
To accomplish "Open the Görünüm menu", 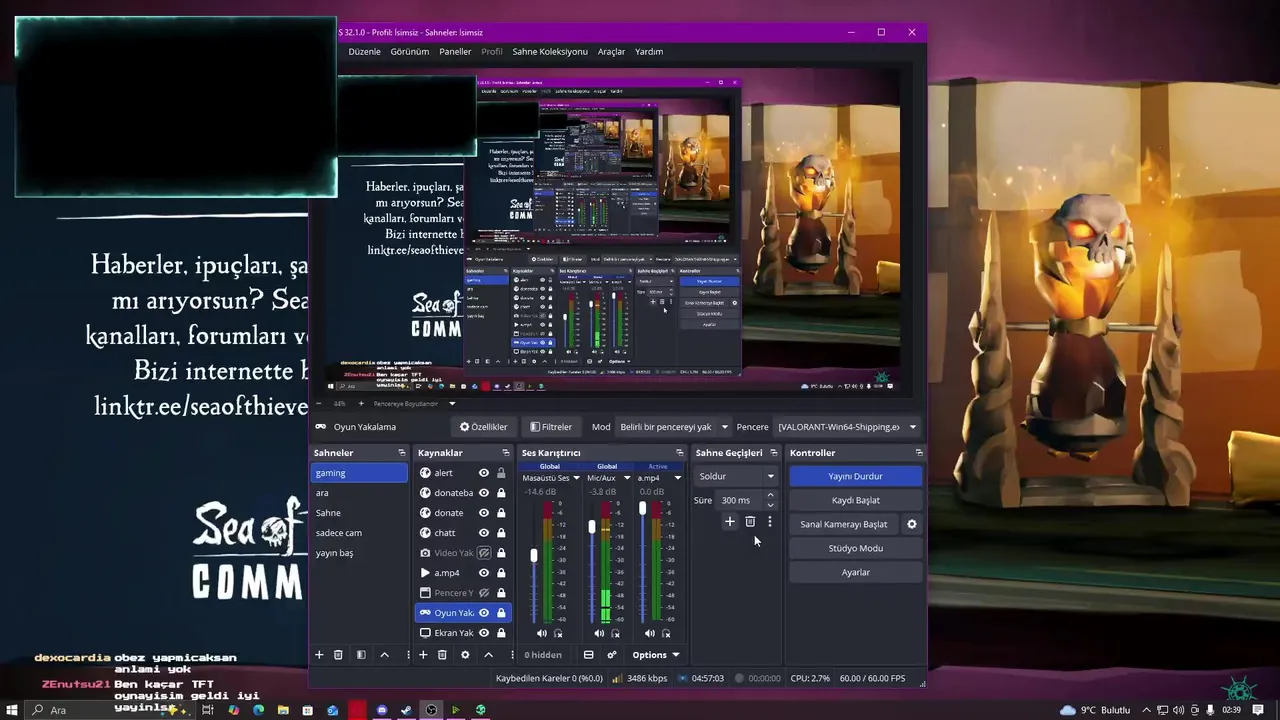I will (x=410, y=52).
